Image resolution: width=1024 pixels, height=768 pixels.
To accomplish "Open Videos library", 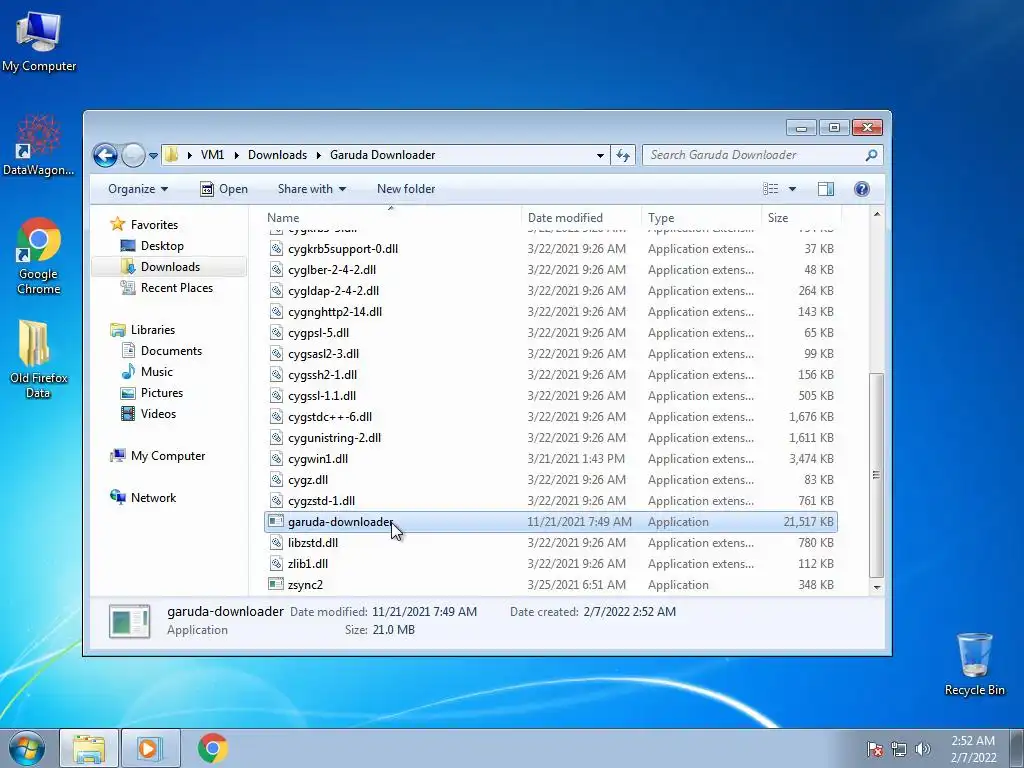I will pos(158,413).
